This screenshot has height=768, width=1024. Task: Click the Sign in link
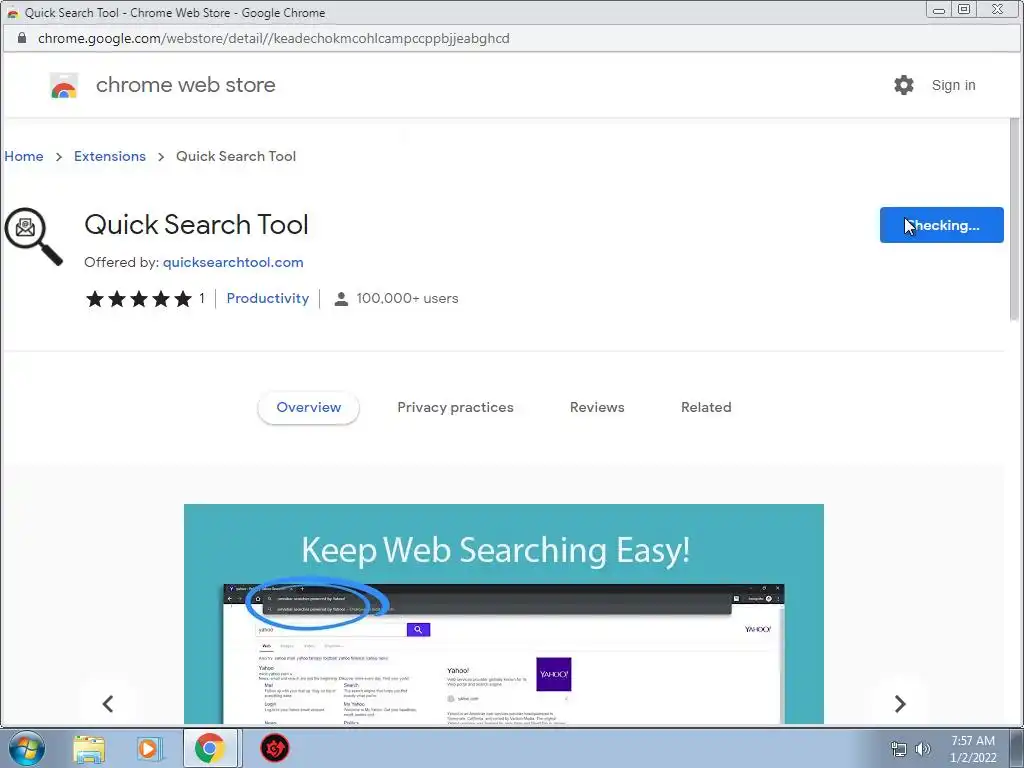pos(953,86)
